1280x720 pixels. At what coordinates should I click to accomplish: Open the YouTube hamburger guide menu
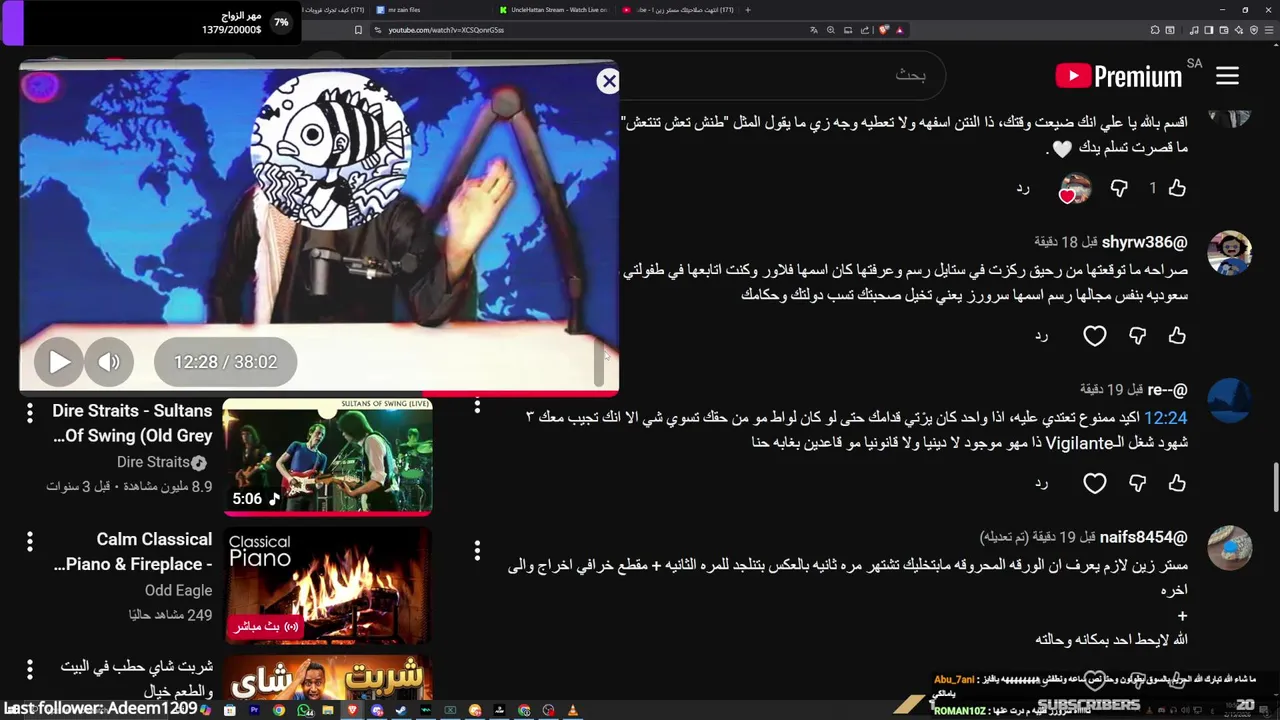click(1227, 75)
